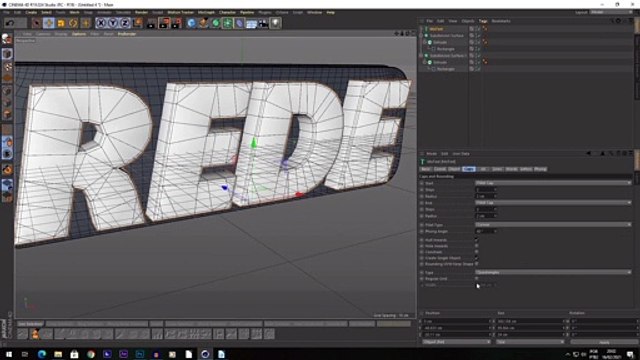Screen dimensions: 640x360
Task: Open the End cap type dropdown
Action: pos(553,203)
